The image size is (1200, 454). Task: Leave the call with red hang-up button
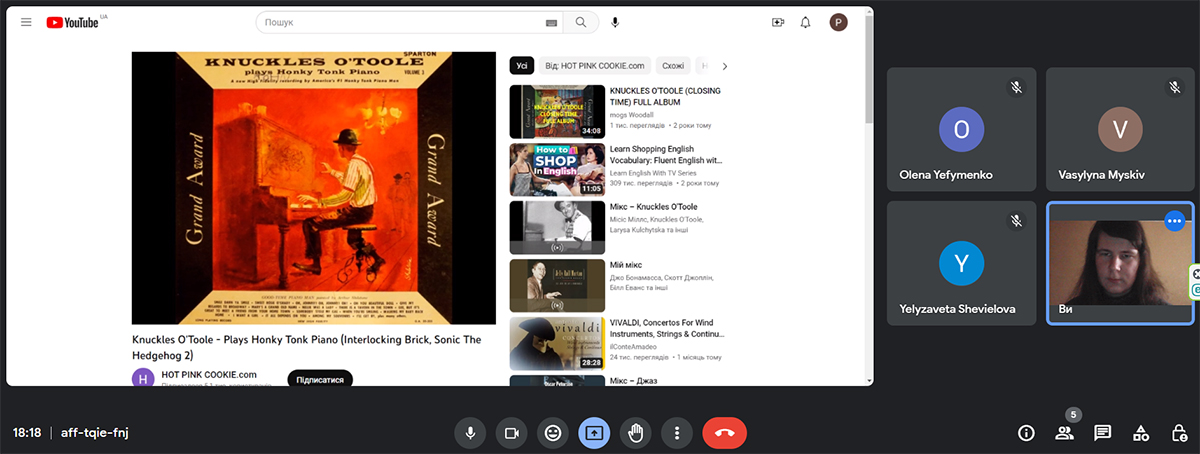(724, 433)
